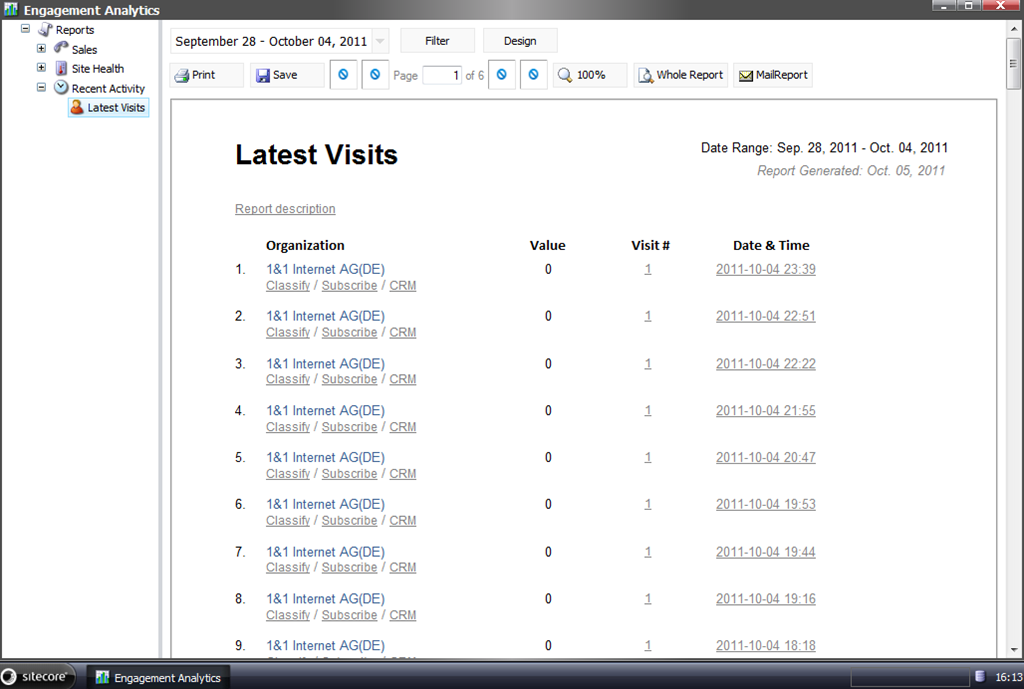1024x689 pixels.
Task: Select the Site Health thermometer icon
Action: (x=62, y=68)
